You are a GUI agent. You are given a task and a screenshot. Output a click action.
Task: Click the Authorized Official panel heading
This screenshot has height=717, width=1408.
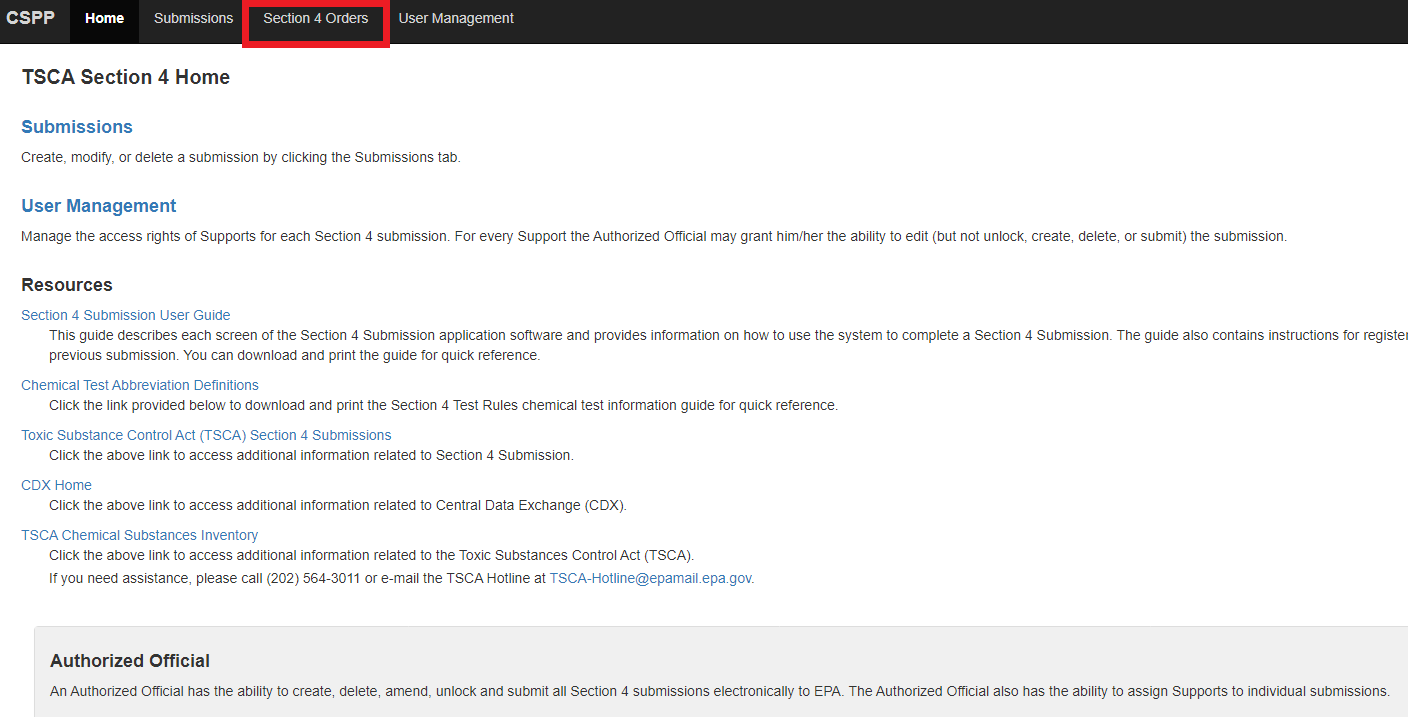[x=129, y=661]
